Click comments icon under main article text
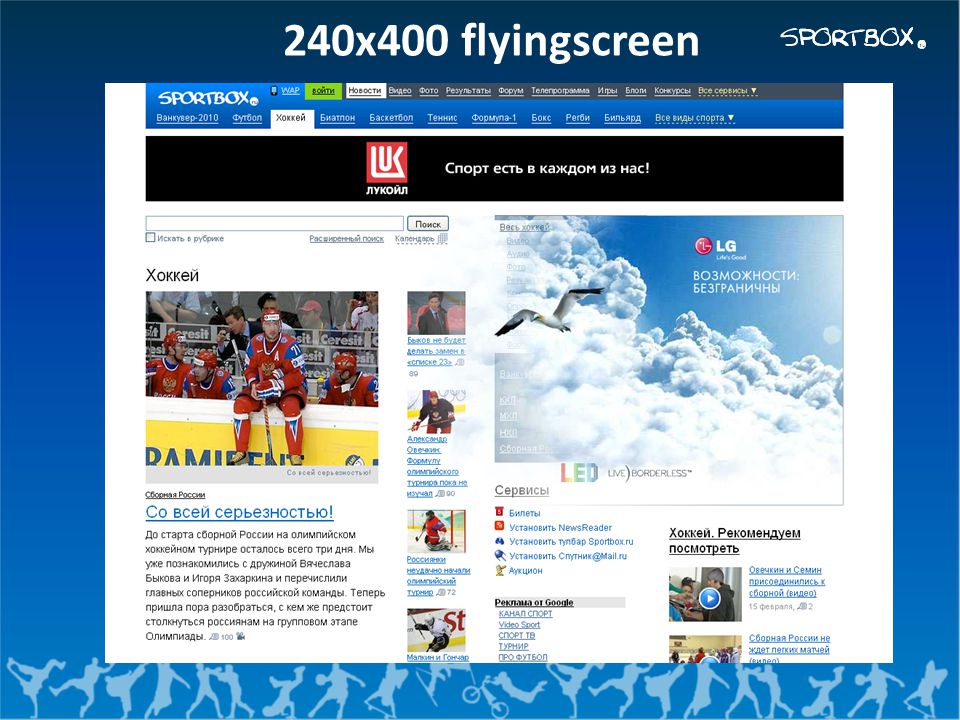Screen dimensions: 960x720 tap(214, 637)
